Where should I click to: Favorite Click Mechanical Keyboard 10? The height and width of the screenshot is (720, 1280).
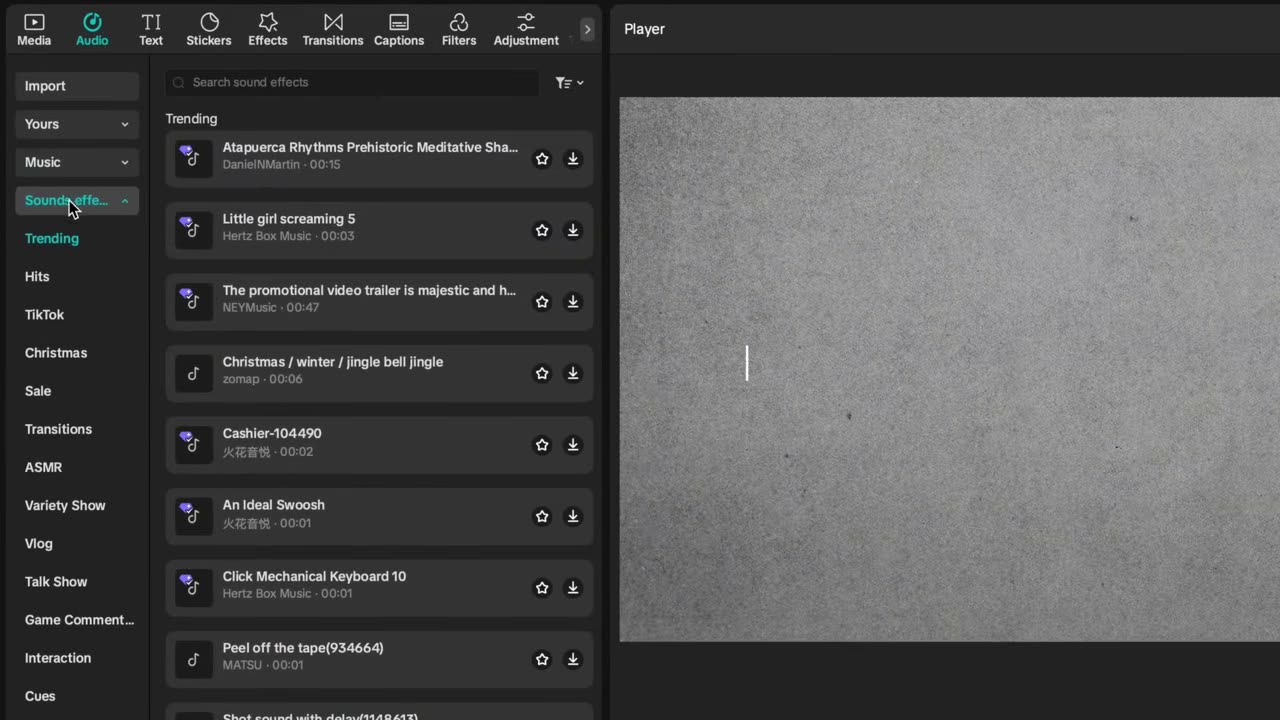coord(542,587)
